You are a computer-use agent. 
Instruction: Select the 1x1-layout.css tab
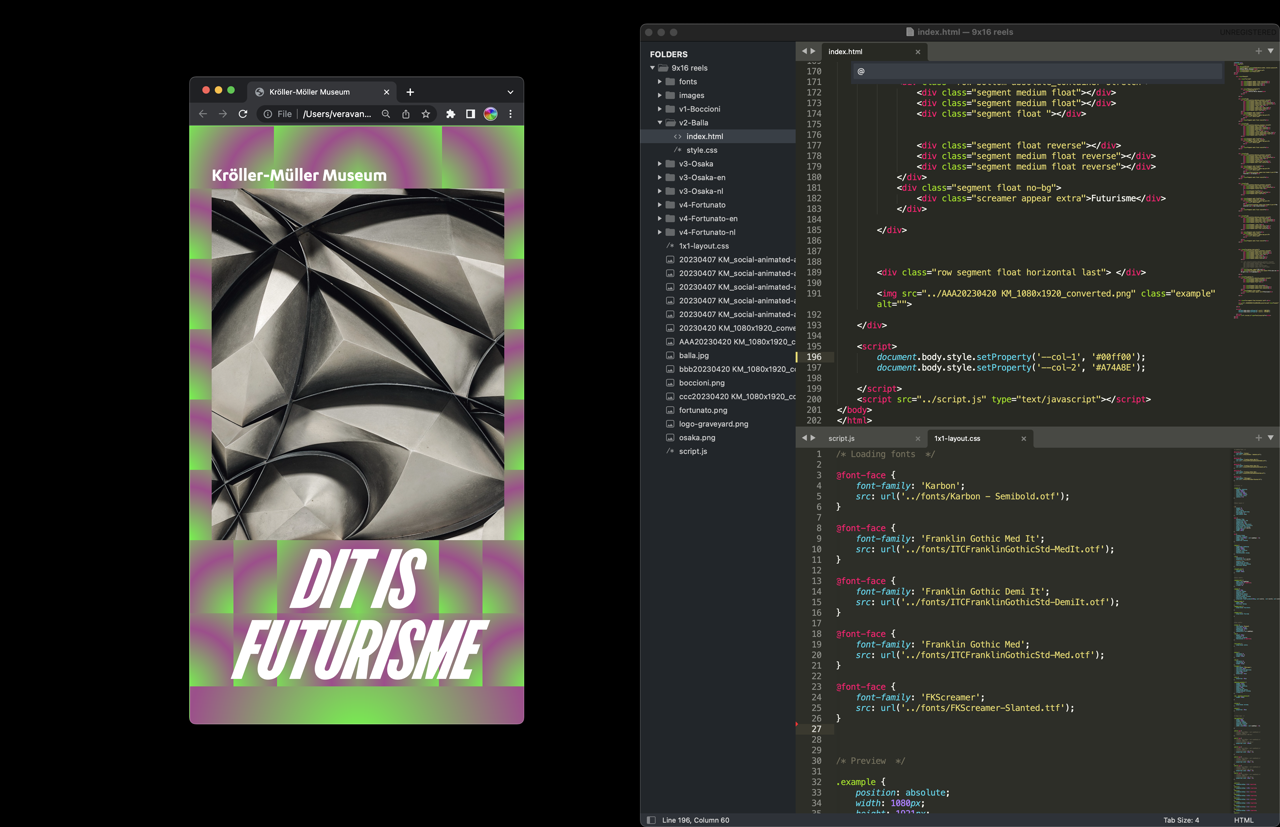(x=957, y=438)
